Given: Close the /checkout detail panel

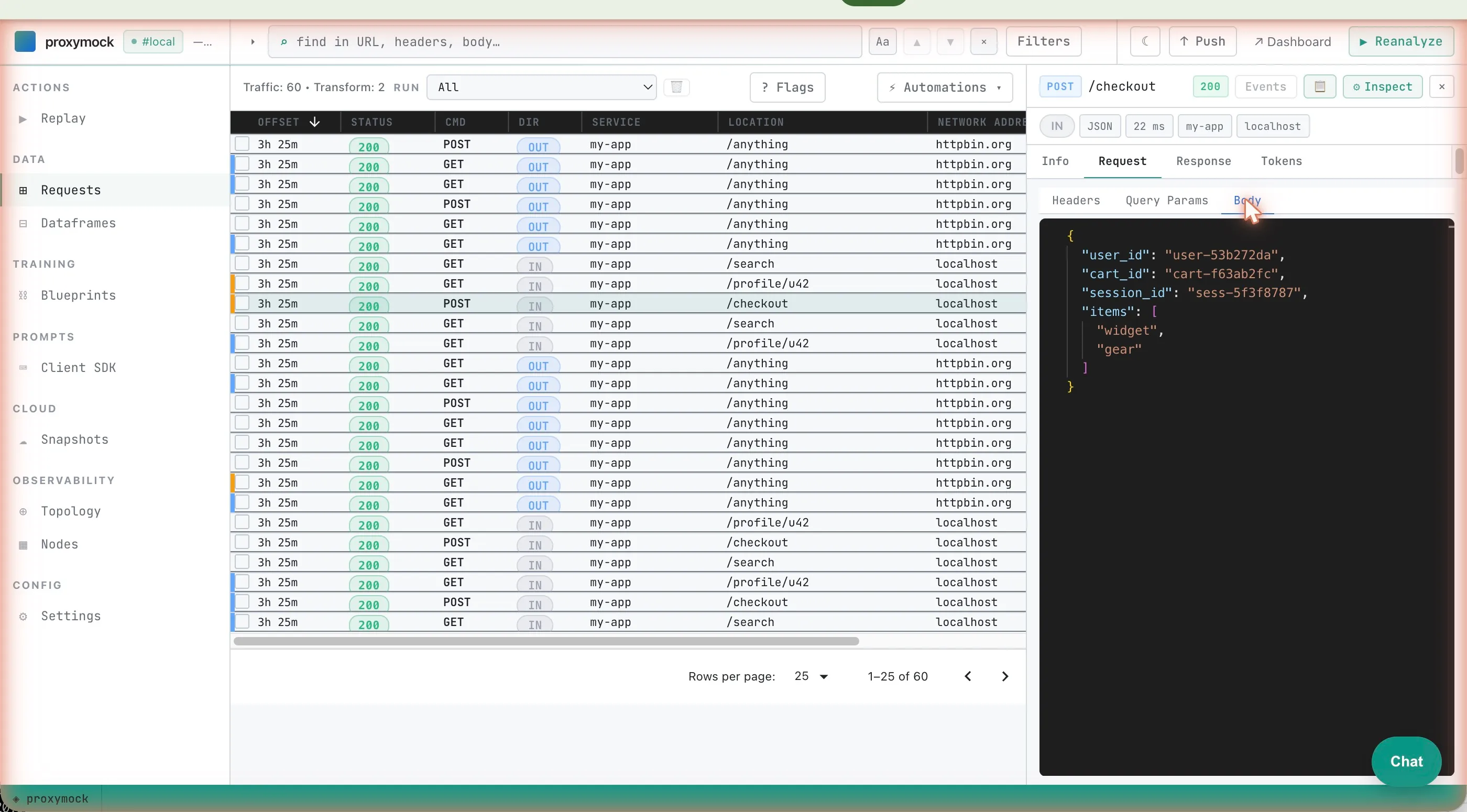Looking at the screenshot, I should pyautogui.click(x=1441, y=86).
